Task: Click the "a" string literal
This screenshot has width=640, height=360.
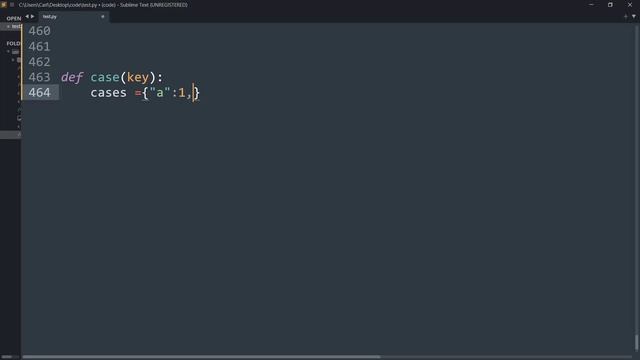Action: click(160, 93)
